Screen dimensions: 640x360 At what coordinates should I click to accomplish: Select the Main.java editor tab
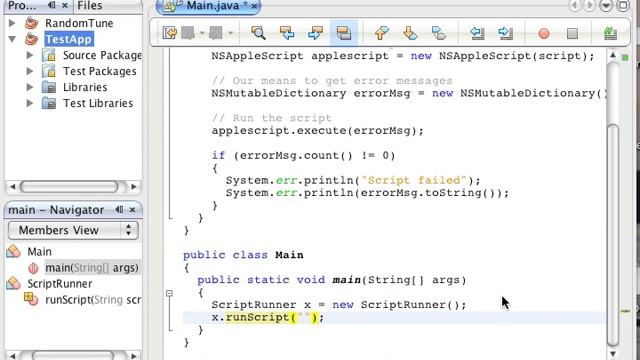(x=211, y=6)
